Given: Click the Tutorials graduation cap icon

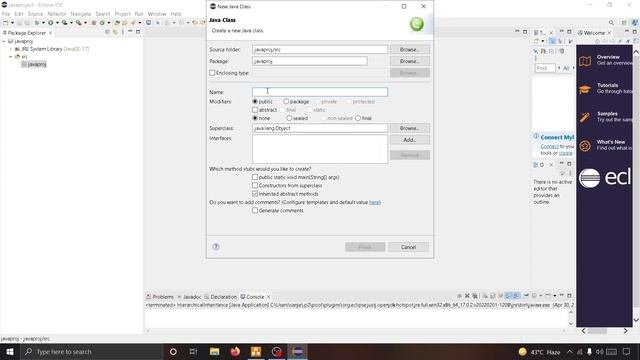Looking at the screenshot, I should [x=585, y=89].
